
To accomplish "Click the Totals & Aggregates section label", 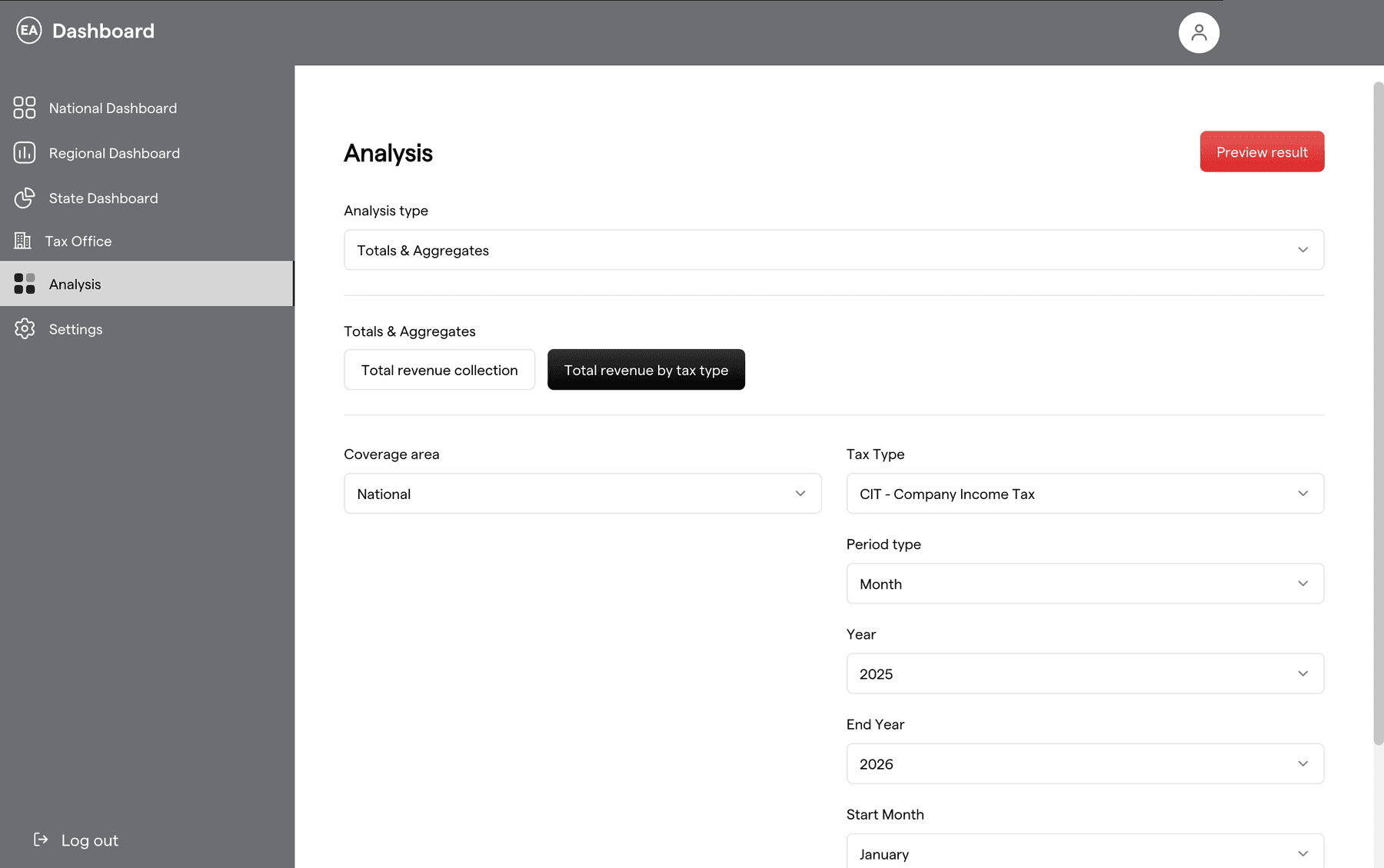I will point(409,331).
